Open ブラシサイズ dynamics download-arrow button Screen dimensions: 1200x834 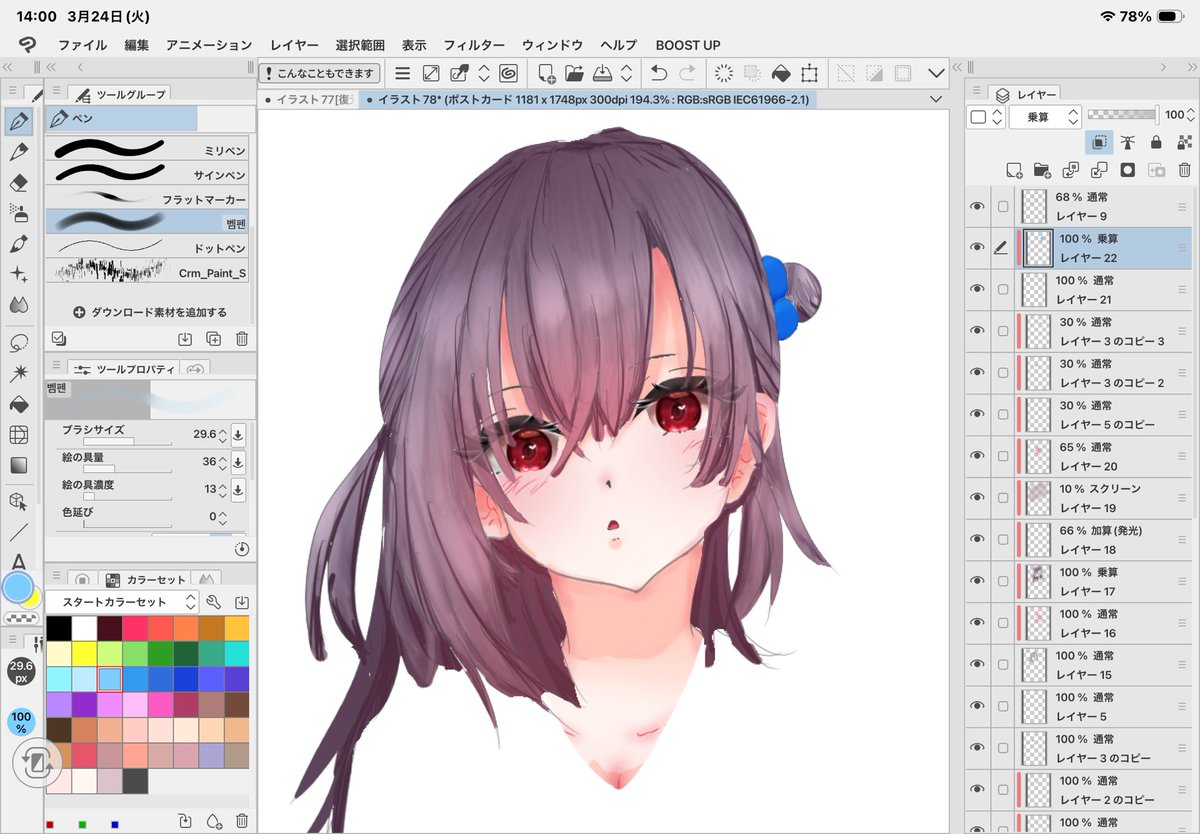(238, 434)
